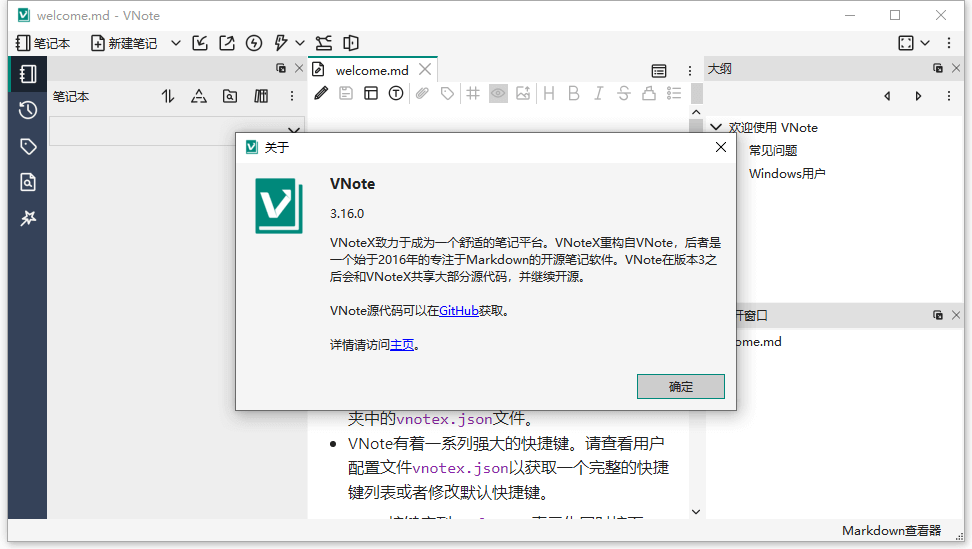Screen dimensions: 972x549
Task: Toggle section number hash icon
Action: 473,94
